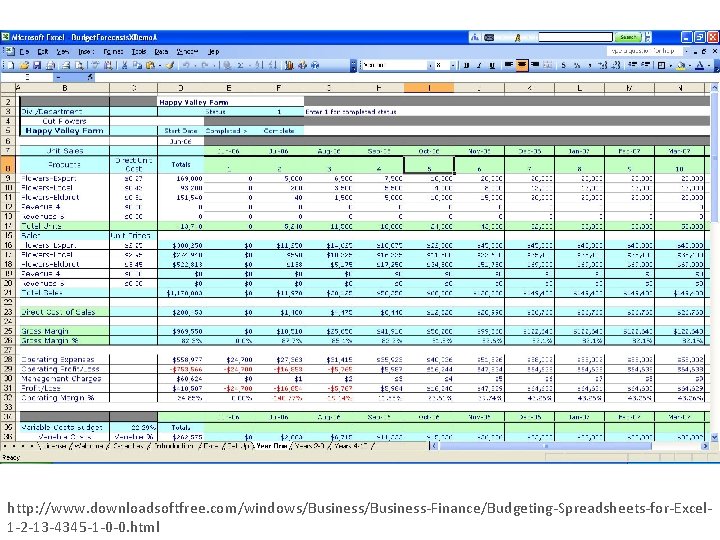720x540 pixels.
Task: Open Print Preview from the toolbar
Action: point(79,66)
